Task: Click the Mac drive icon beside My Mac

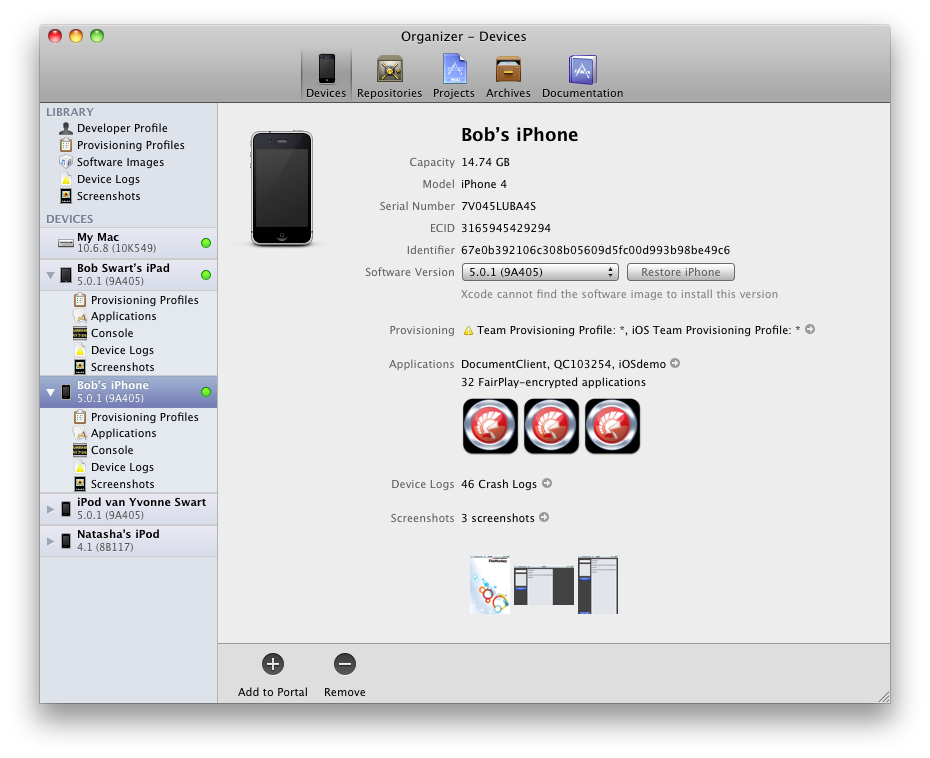Action: point(66,243)
